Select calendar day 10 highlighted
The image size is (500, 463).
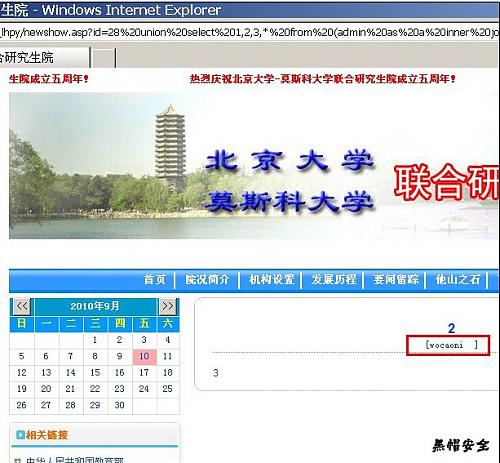[144, 356]
